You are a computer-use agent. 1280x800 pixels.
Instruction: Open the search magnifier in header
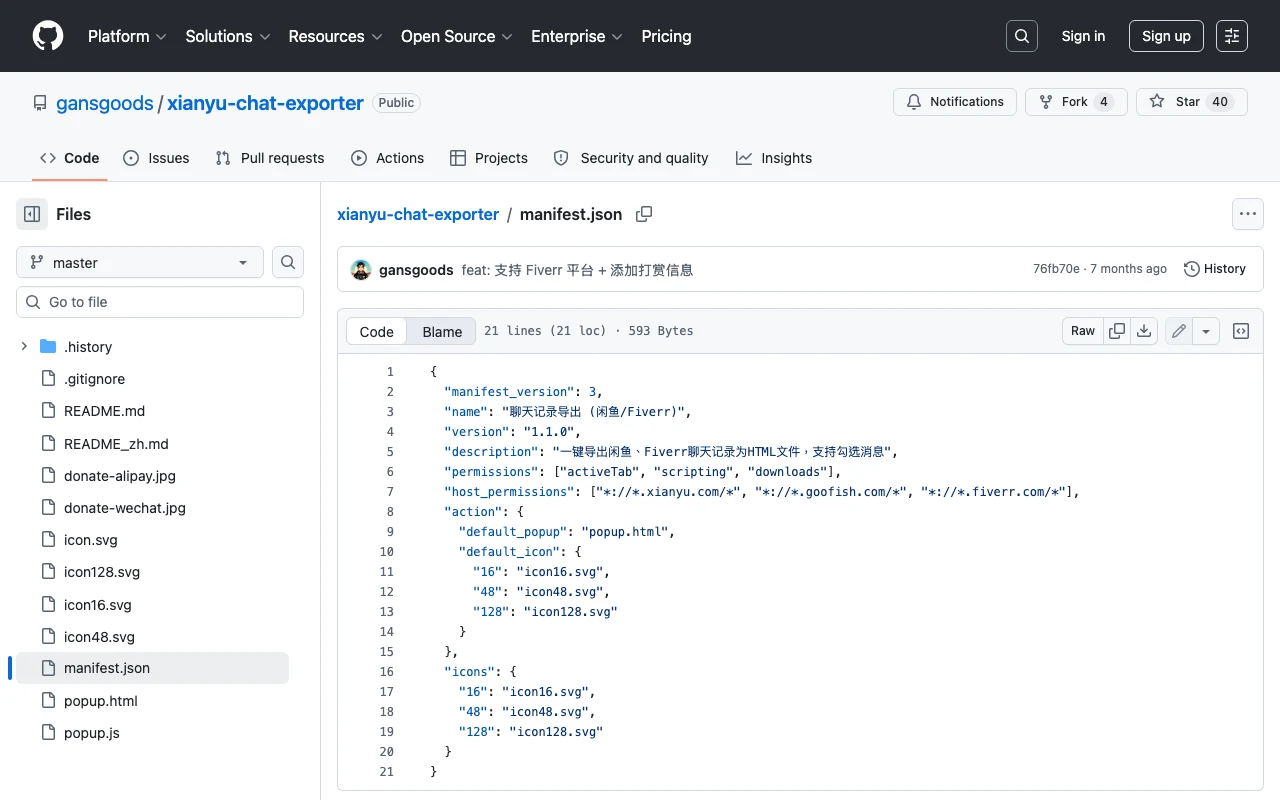1022,36
